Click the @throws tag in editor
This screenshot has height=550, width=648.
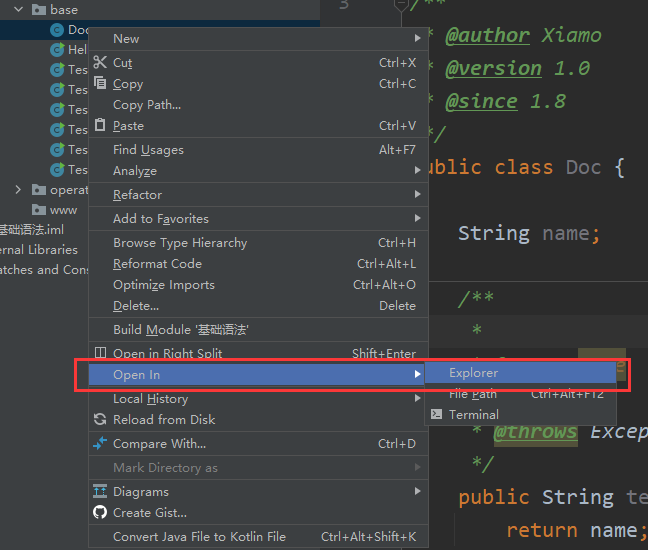click(535, 432)
